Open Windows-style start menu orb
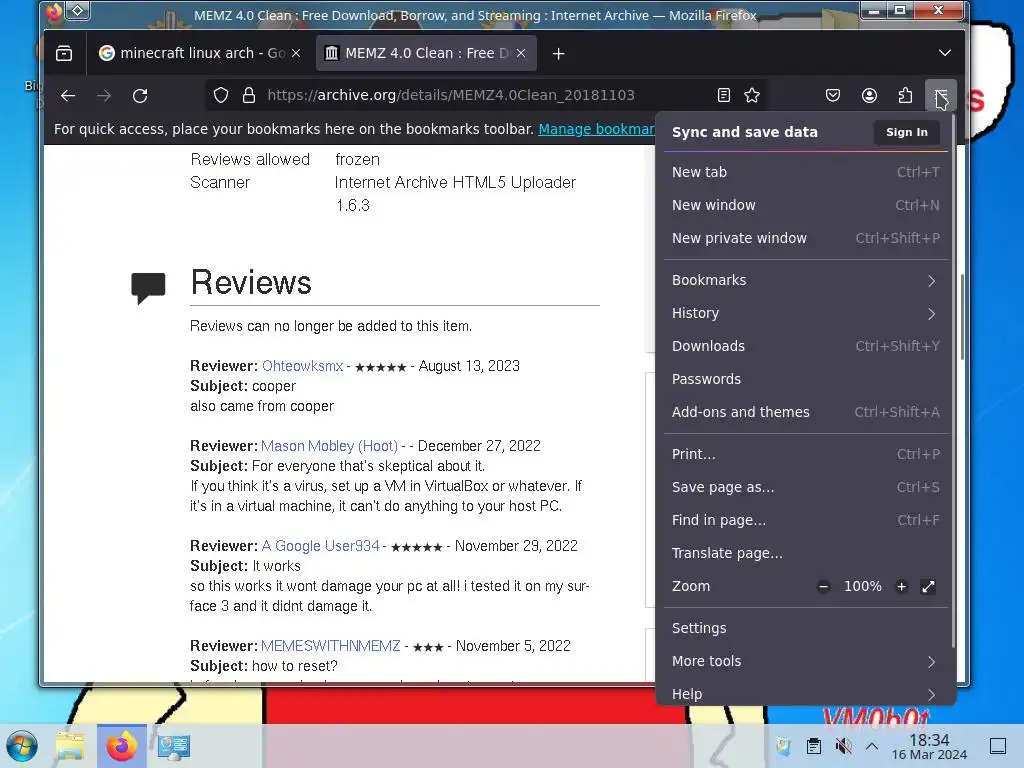The width and height of the screenshot is (1024, 768). [x=22, y=746]
